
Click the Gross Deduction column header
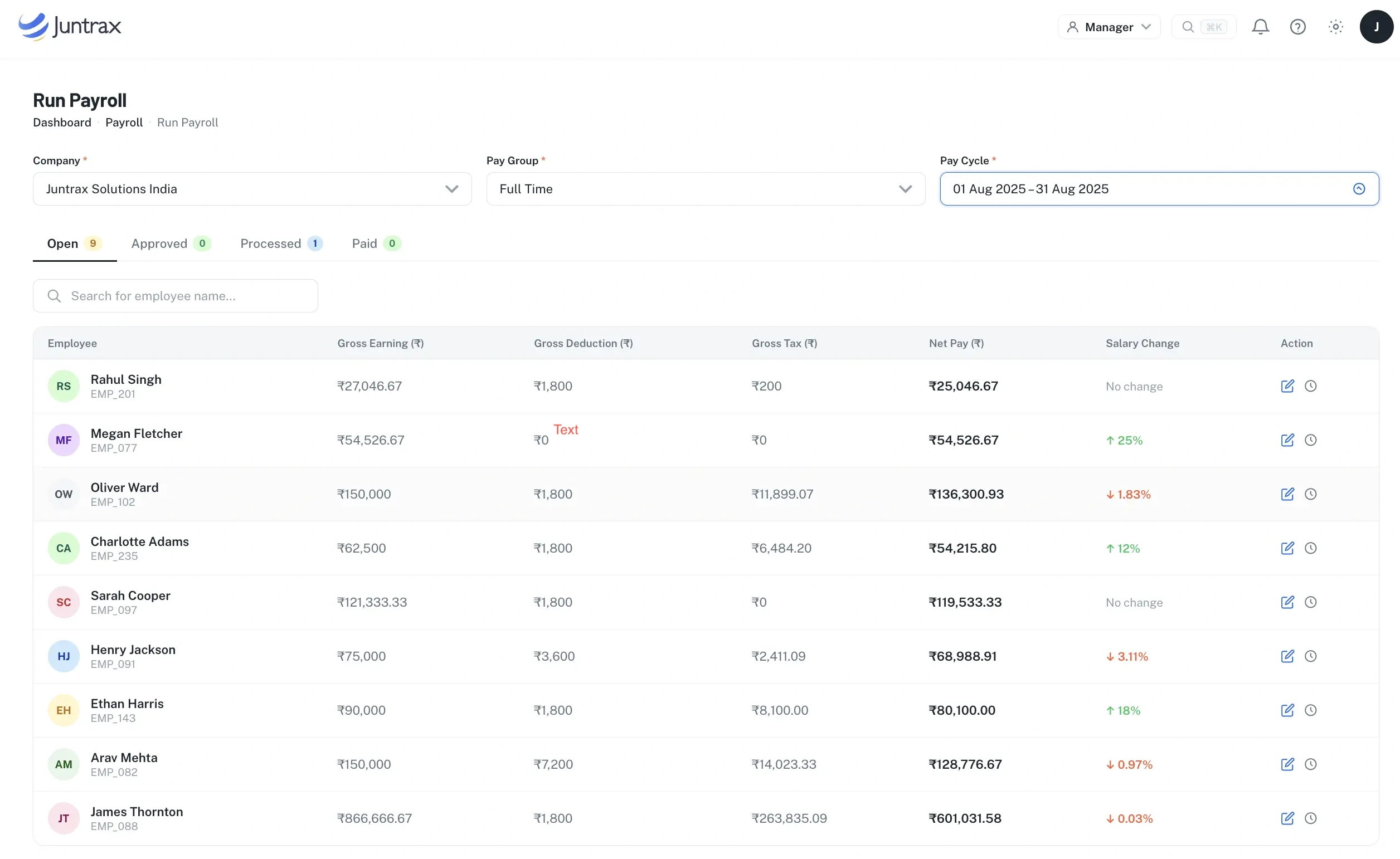click(583, 344)
